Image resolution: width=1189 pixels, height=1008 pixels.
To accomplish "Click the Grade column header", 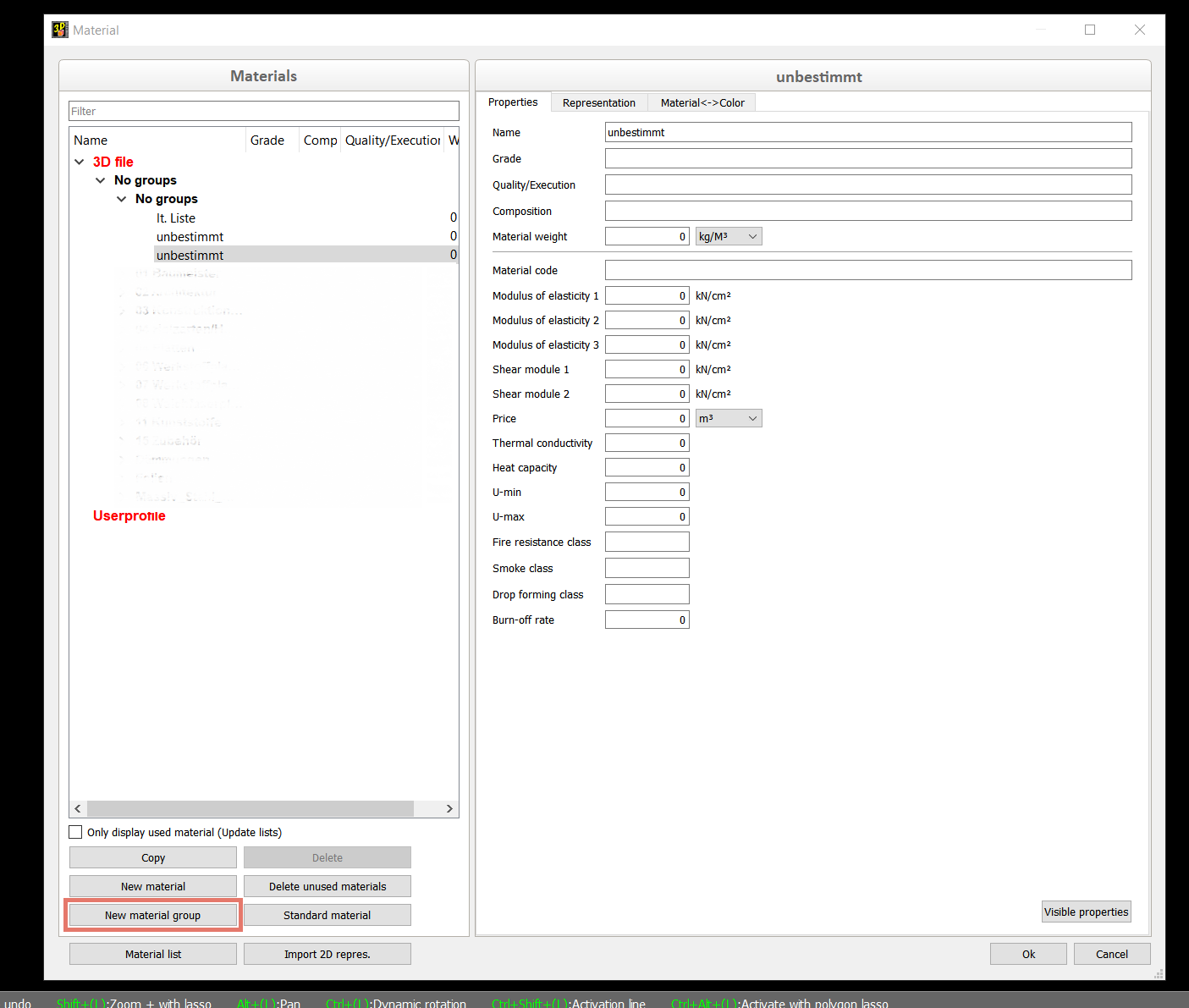I will 267,140.
